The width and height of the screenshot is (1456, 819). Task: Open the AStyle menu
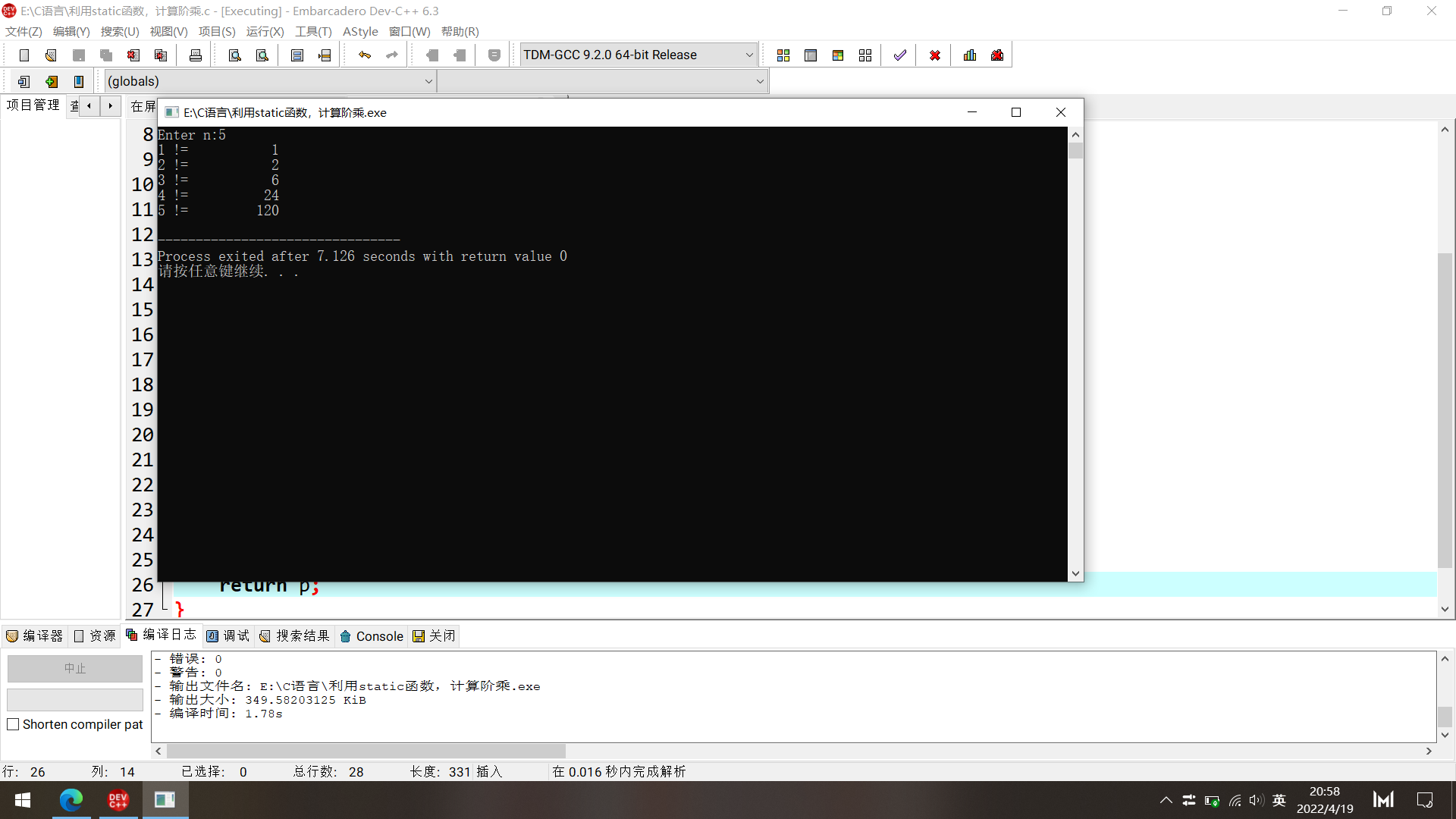click(x=360, y=32)
